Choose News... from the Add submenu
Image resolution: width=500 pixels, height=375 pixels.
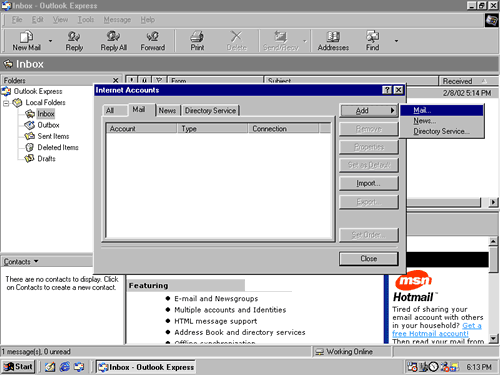tap(441, 121)
